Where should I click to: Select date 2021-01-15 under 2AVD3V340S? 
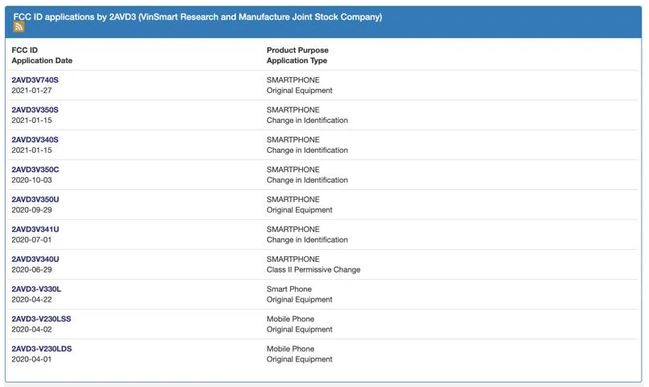coord(32,150)
